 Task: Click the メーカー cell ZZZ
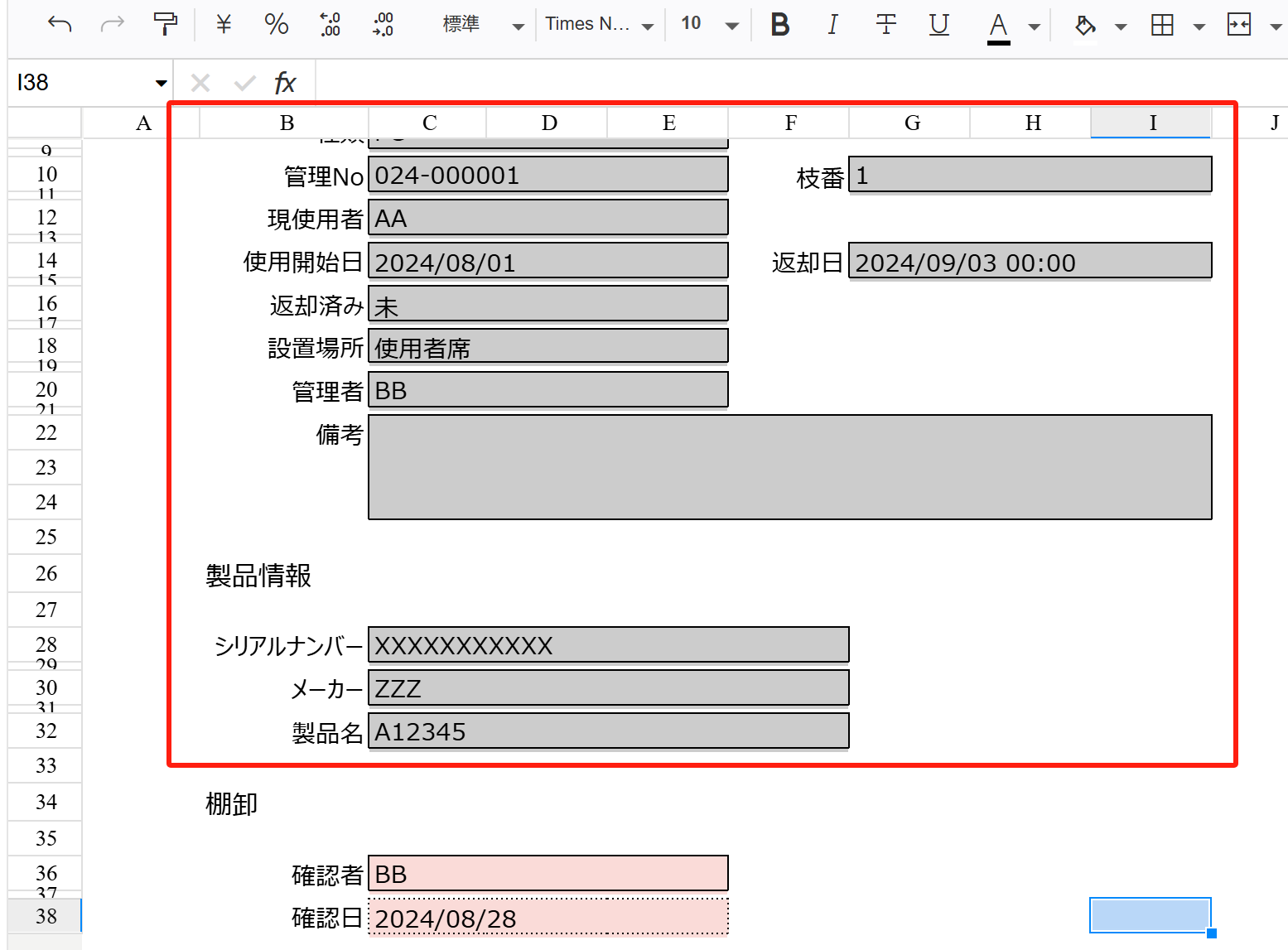pyautogui.click(x=609, y=688)
